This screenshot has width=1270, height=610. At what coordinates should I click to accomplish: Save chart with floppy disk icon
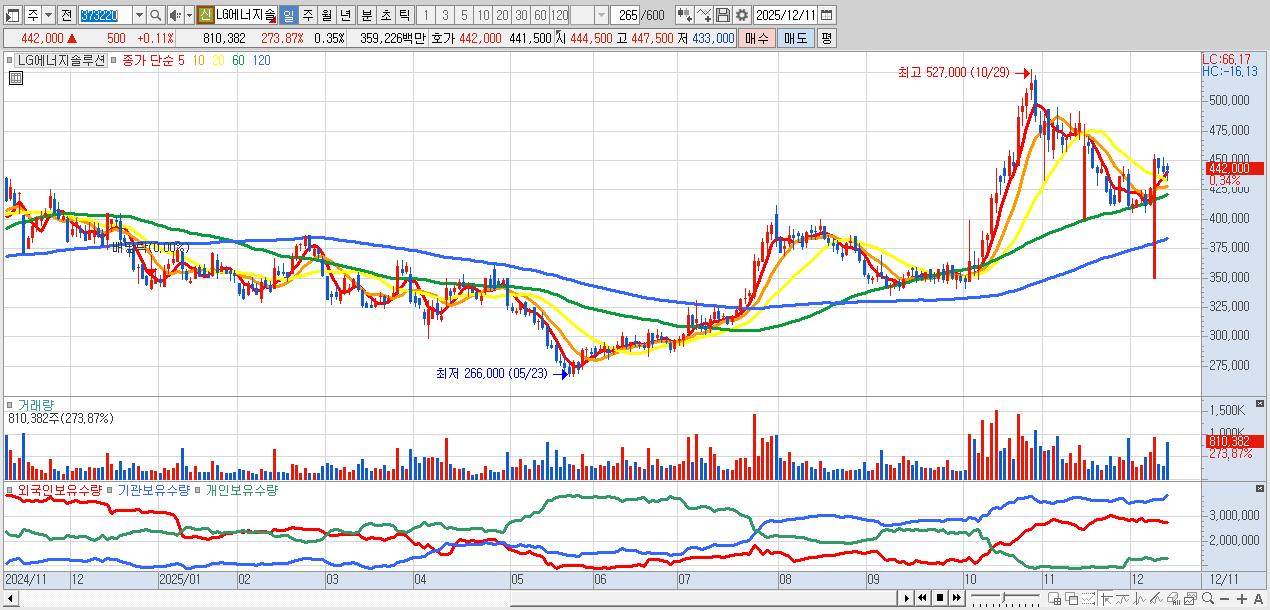[x=723, y=16]
